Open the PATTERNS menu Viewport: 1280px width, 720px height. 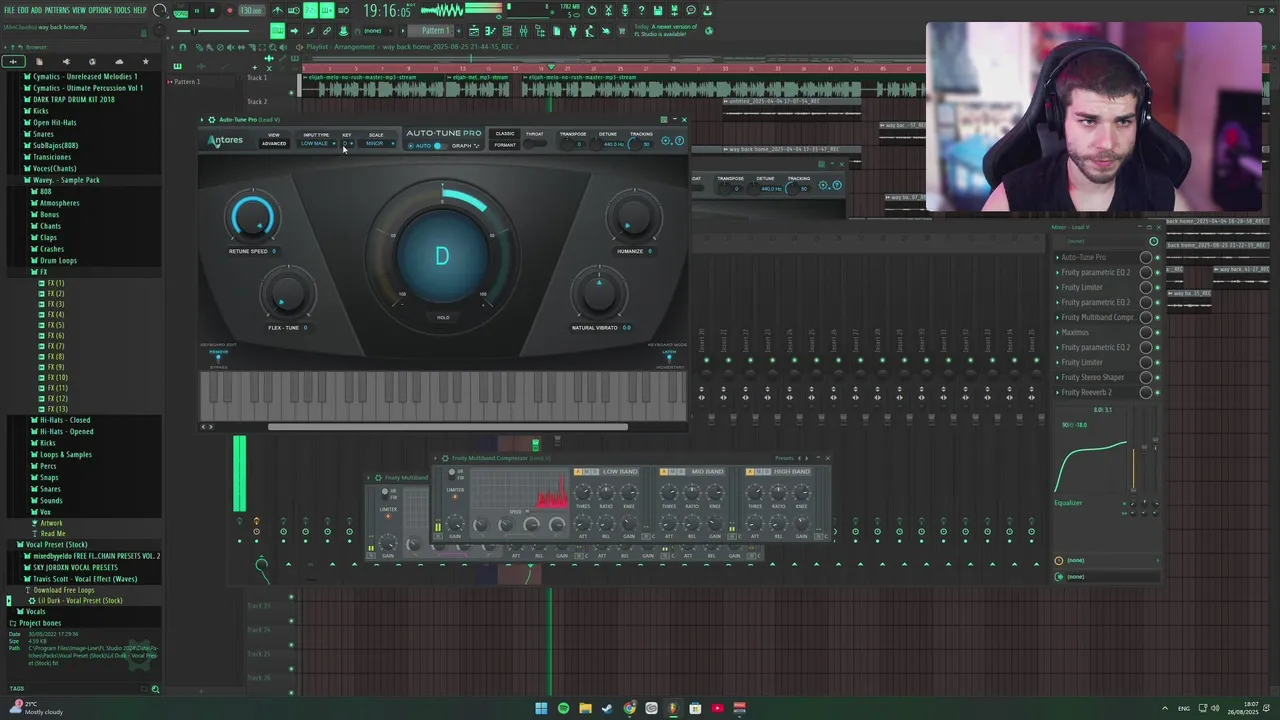tap(55, 10)
